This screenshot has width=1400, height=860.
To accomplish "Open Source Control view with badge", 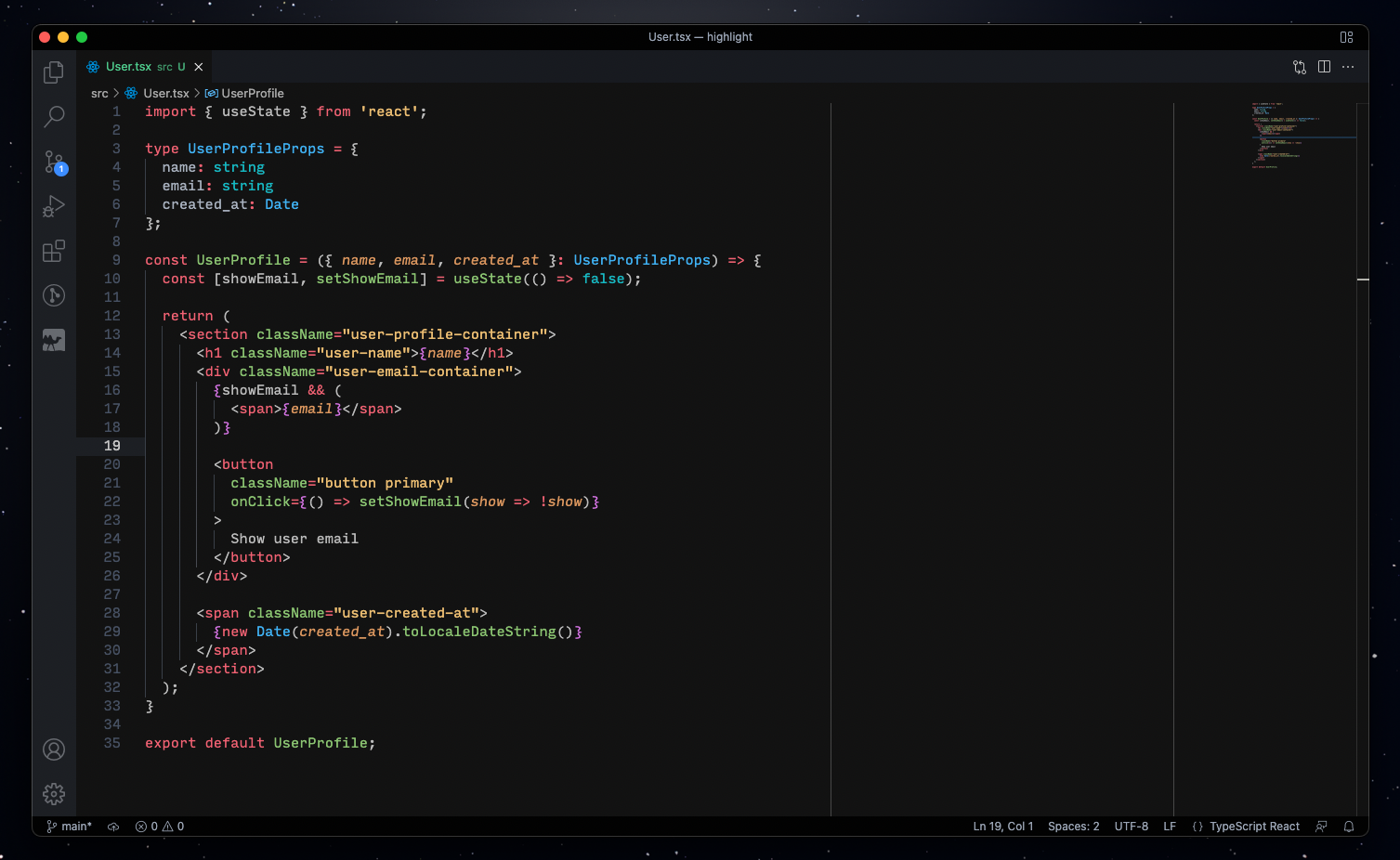I will [x=54, y=162].
